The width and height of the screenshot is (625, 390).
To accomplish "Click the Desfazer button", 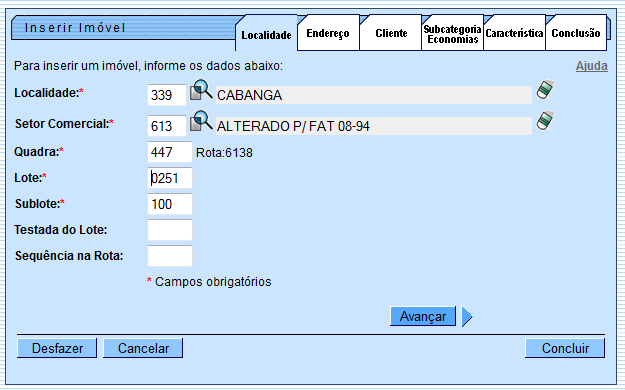I will pyautogui.click(x=57, y=348).
